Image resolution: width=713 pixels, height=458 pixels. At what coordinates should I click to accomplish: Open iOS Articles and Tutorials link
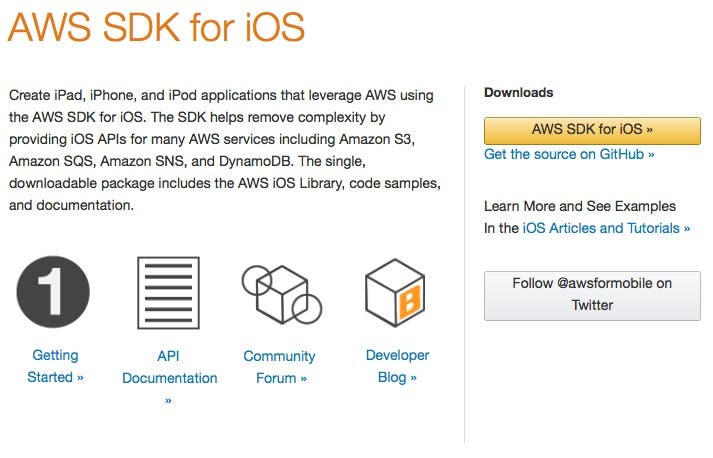pos(606,228)
